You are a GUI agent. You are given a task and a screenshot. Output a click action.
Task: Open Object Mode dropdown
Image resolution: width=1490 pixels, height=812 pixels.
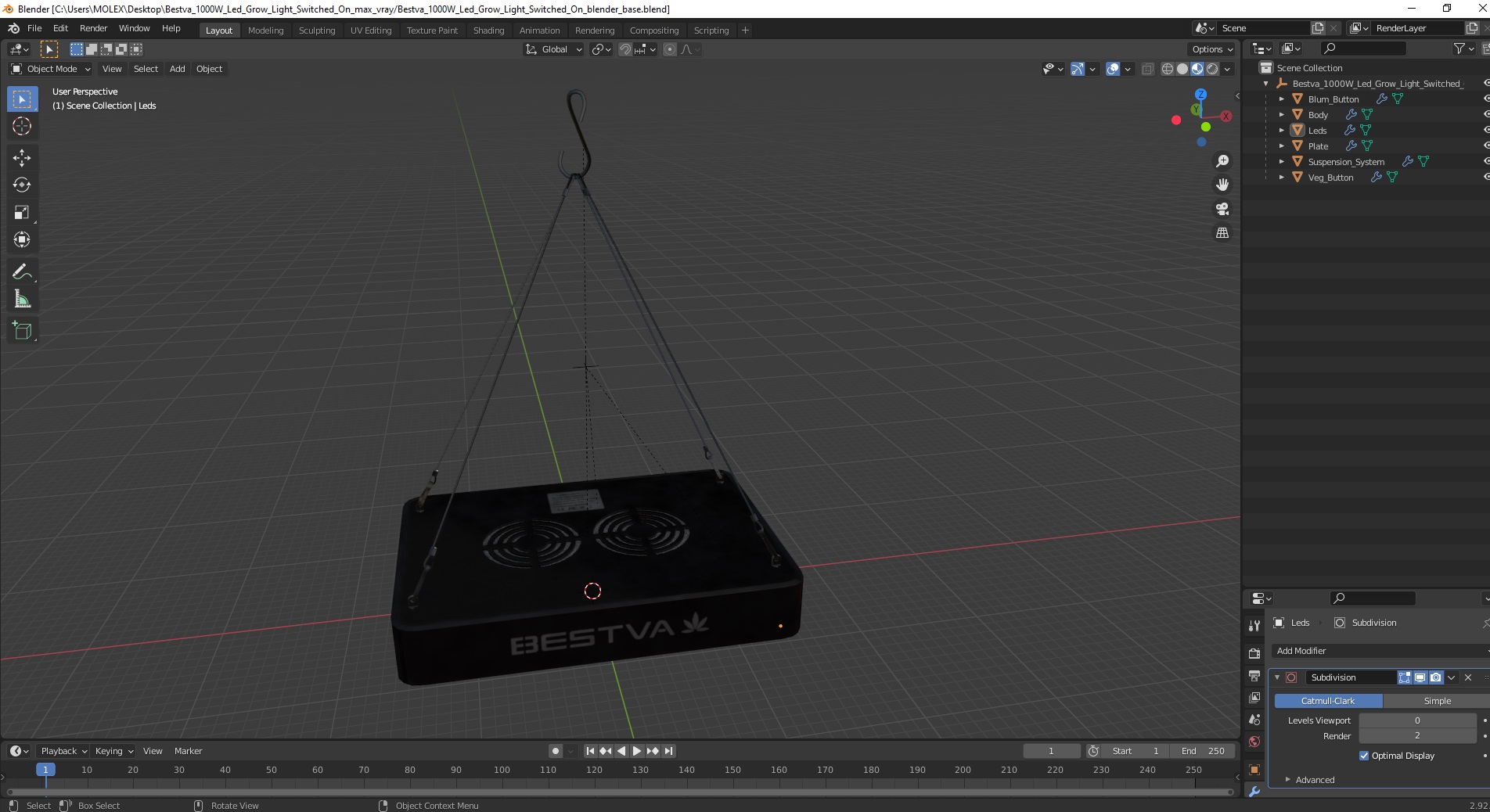pyautogui.click(x=51, y=69)
